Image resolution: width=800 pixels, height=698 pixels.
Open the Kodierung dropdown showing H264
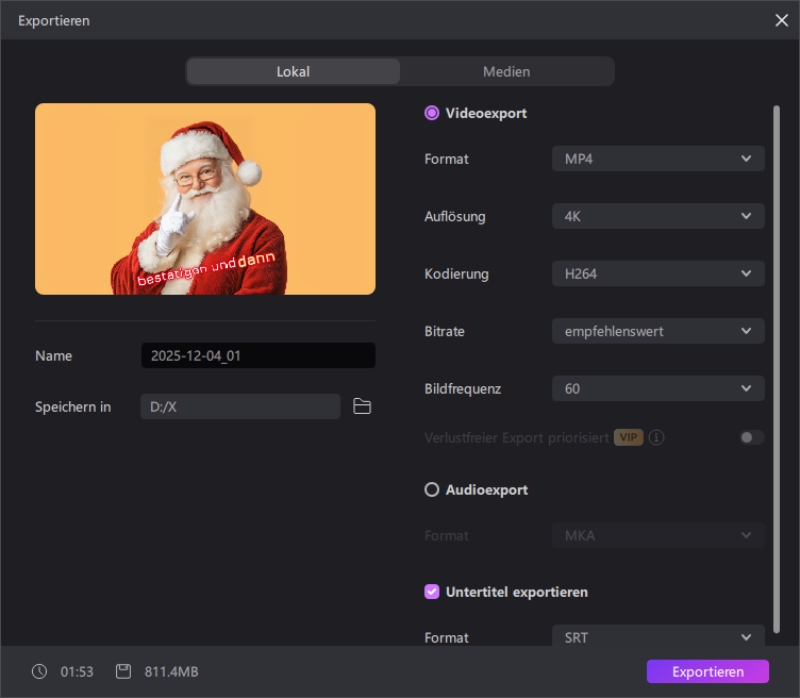658,273
